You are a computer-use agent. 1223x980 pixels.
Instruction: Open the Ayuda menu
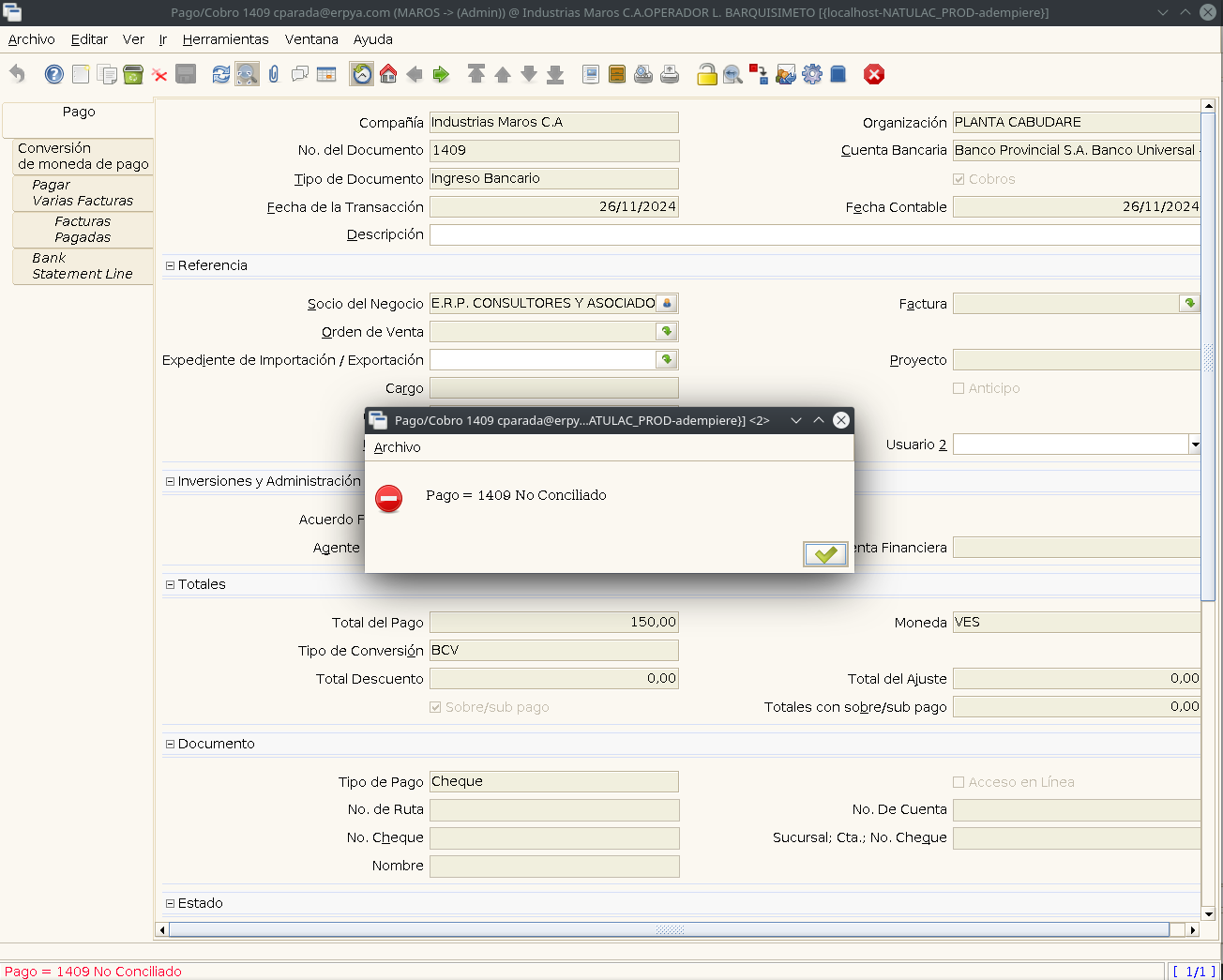pyautogui.click(x=373, y=39)
